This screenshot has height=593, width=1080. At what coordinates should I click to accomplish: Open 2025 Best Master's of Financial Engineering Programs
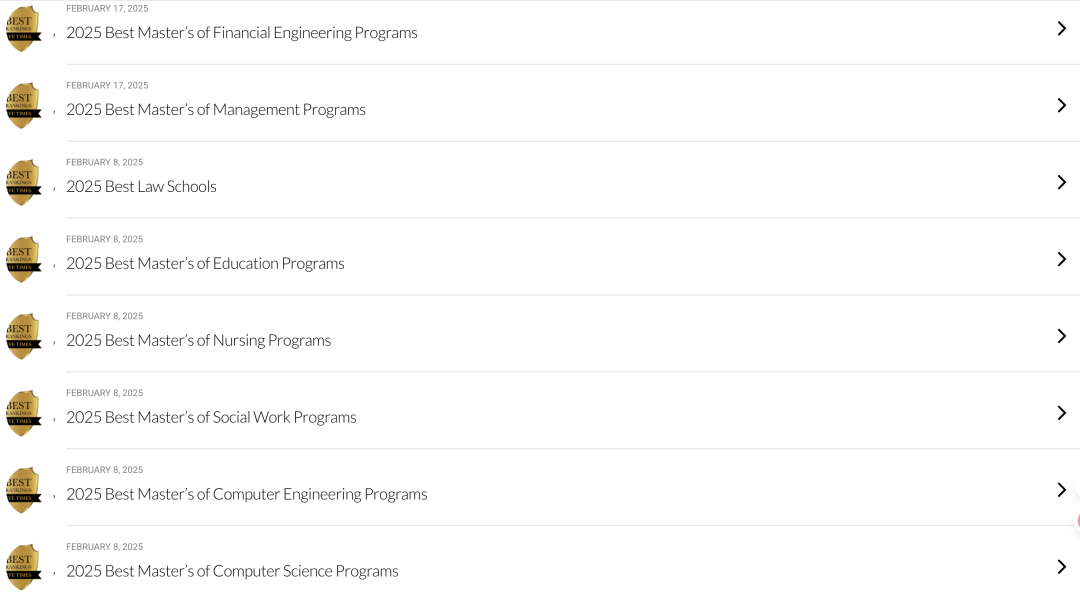242,33
